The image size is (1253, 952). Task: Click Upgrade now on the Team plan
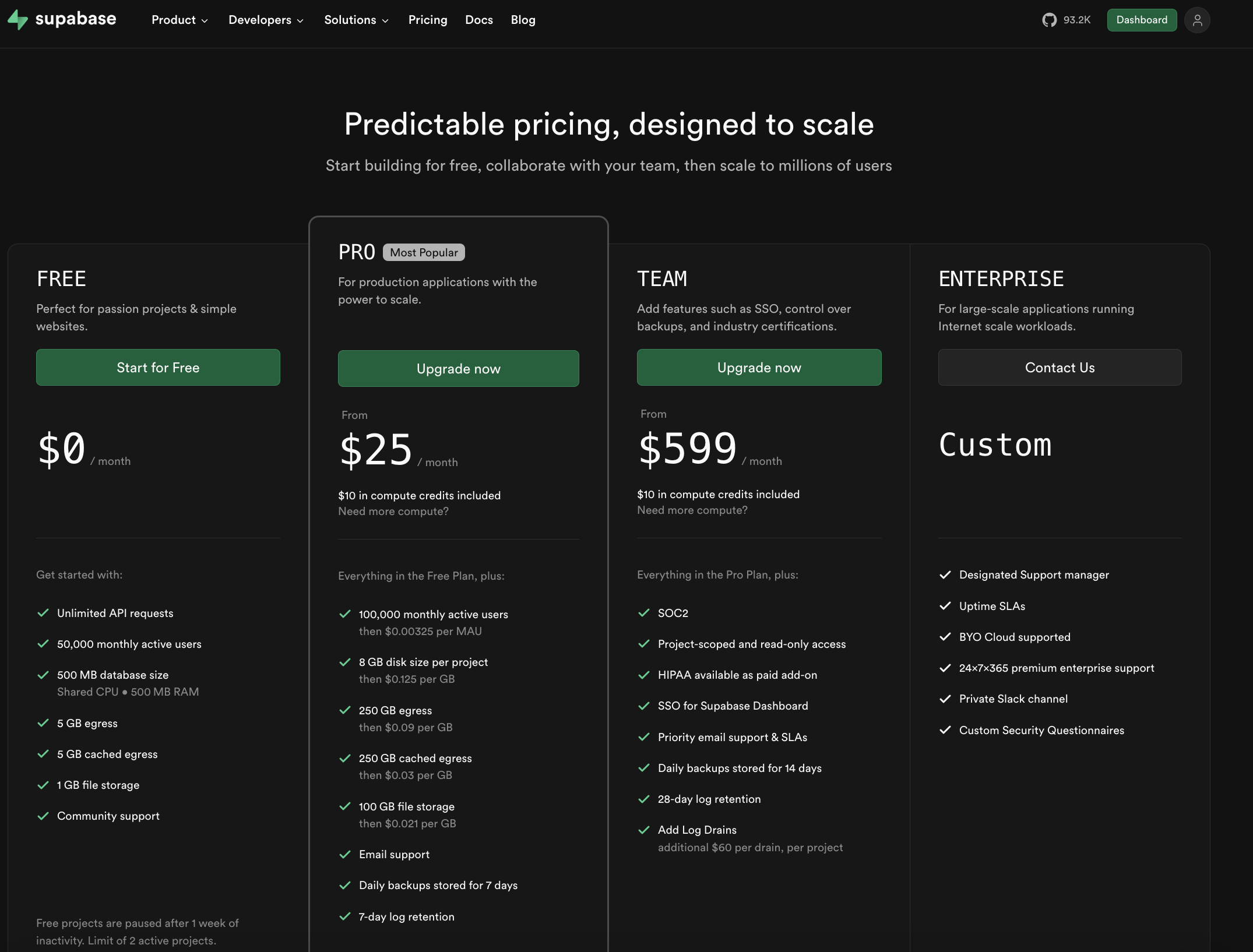click(759, 368)
